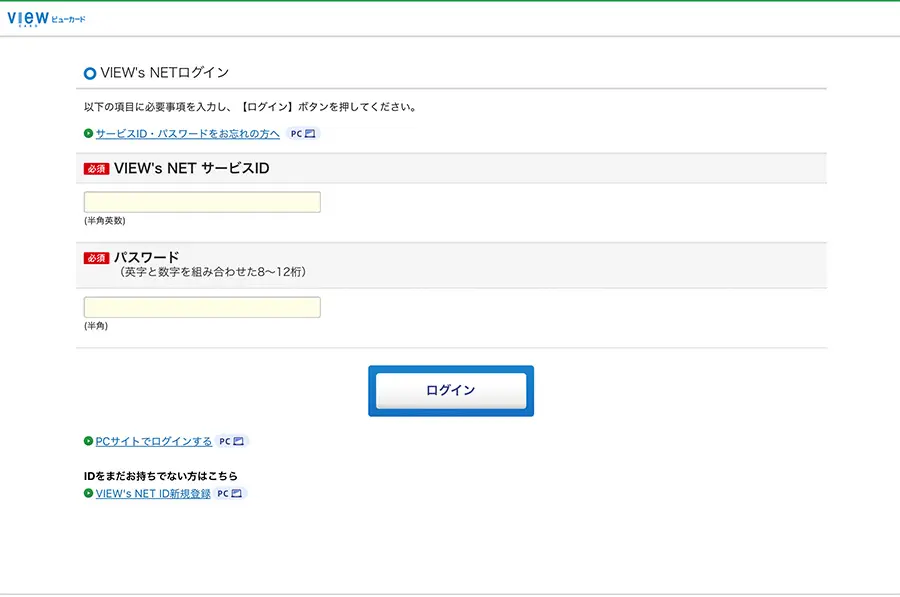Click the VIEW's NET サービスID input field
The height and width of the screenshot is (597, 900).
(201, 201)
